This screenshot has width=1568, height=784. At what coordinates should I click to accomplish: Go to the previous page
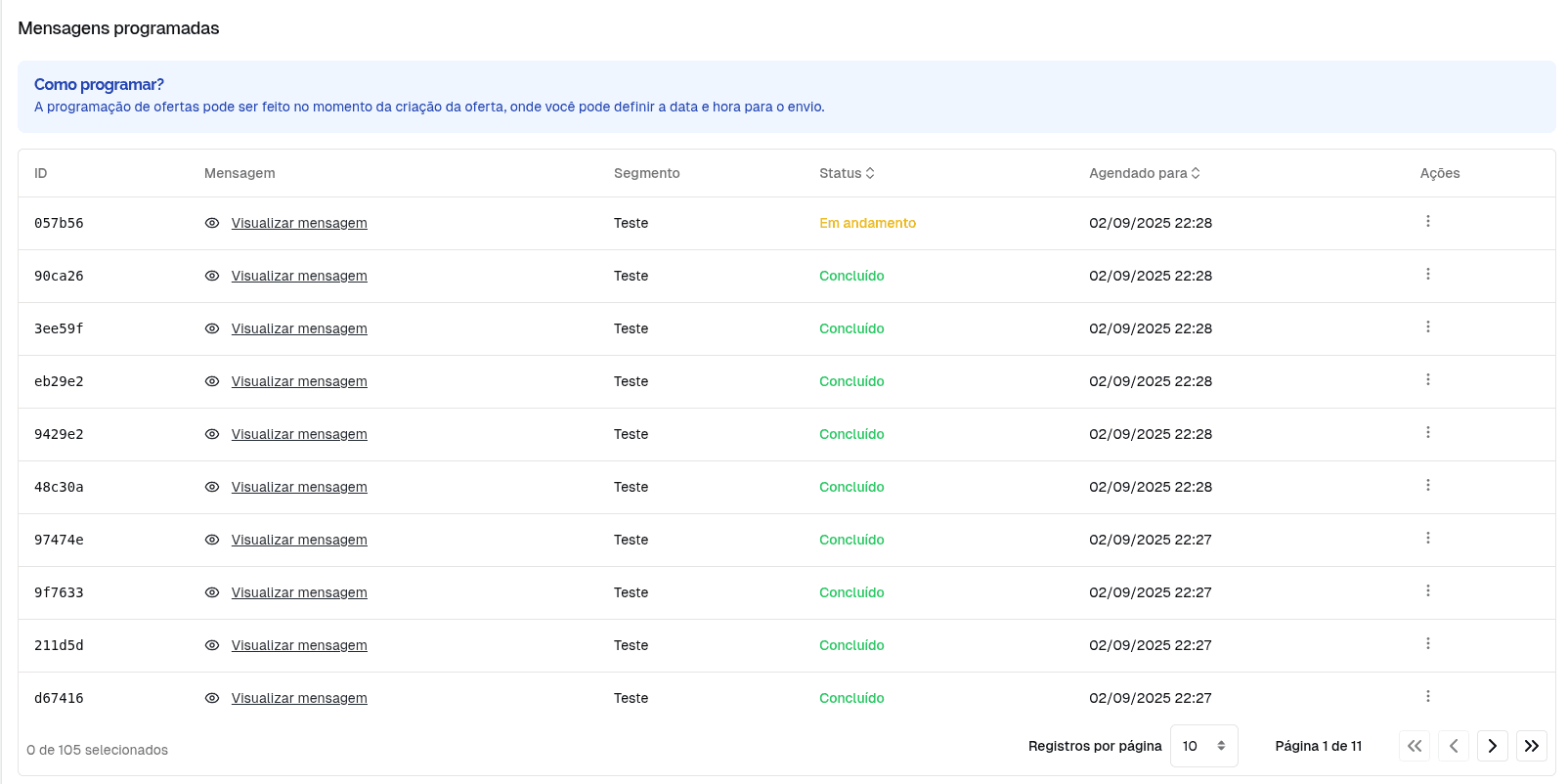point(1453,746)
